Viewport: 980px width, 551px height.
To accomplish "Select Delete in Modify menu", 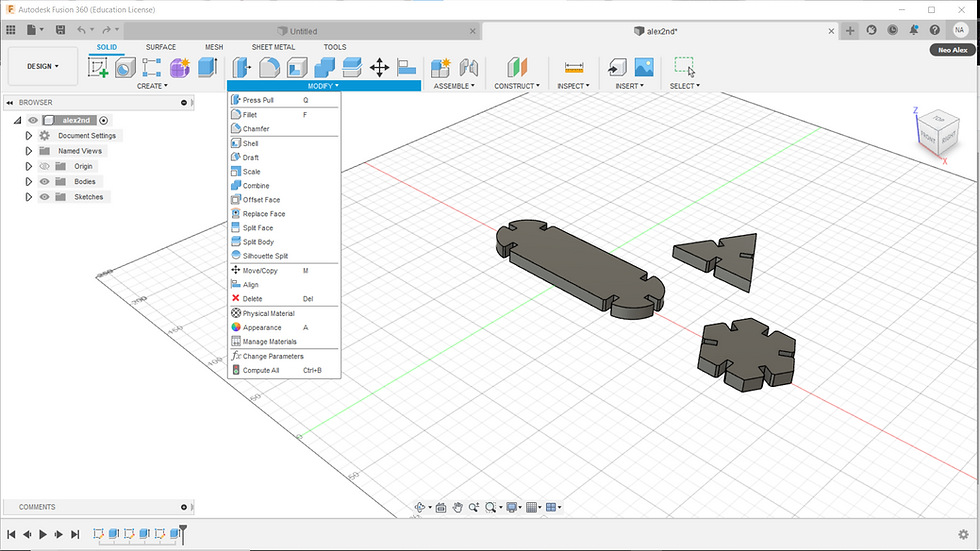I will 284,299.
